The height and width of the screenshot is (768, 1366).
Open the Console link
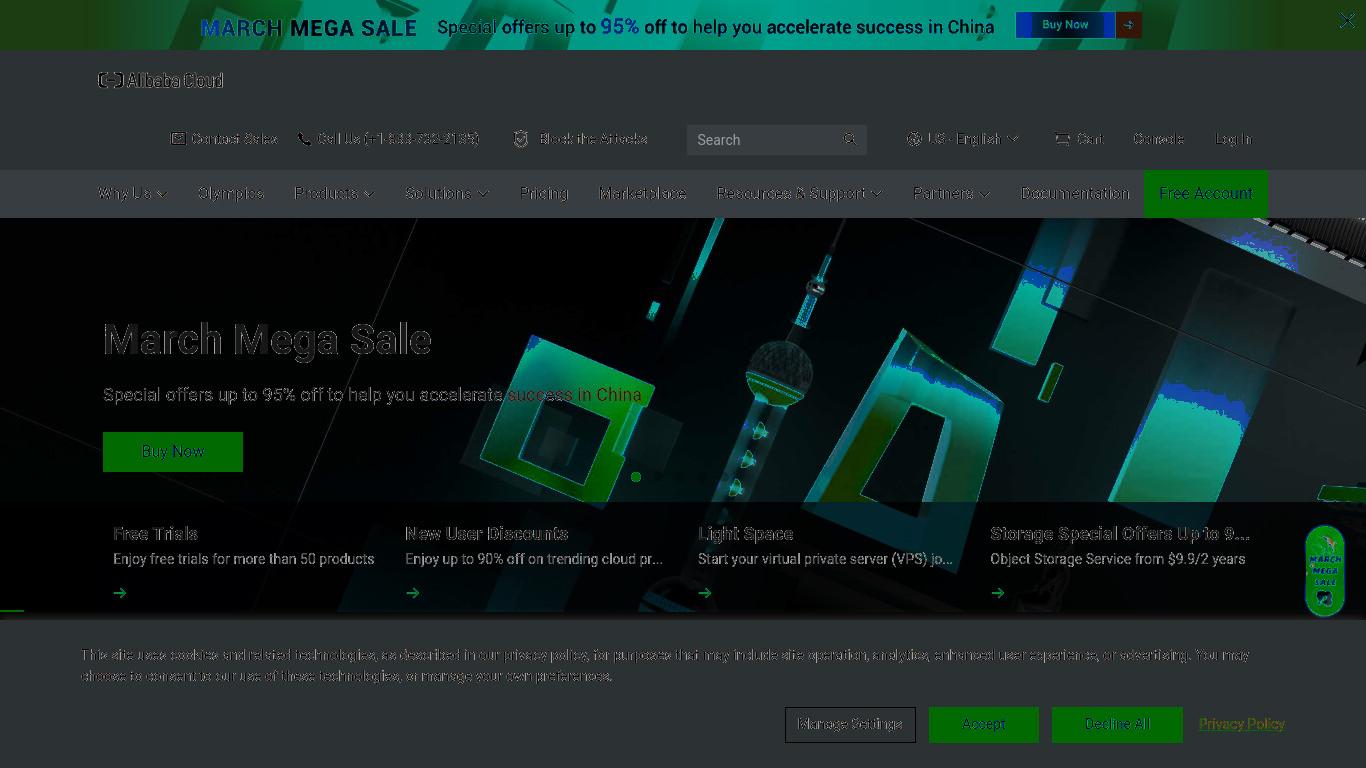1158,139
